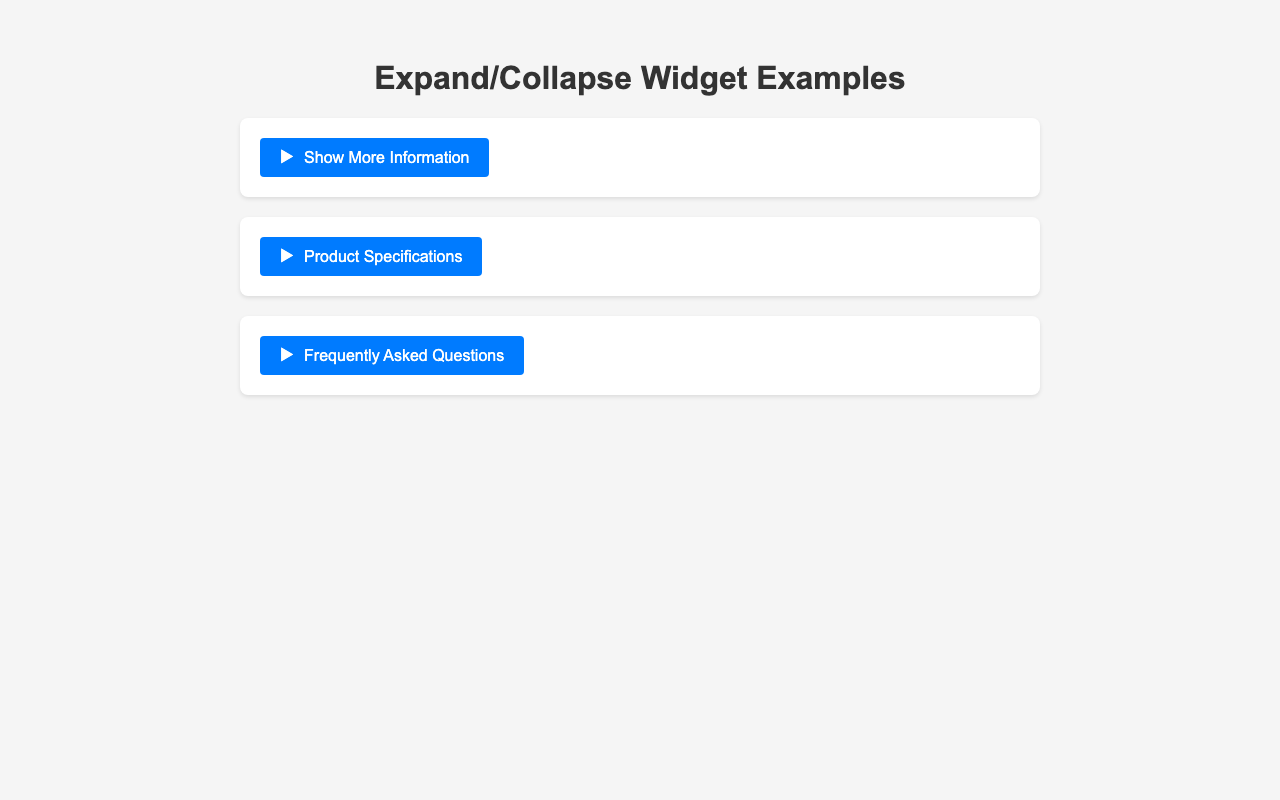The height and width of the screenshot is (800, 1280).
Task: Expand the Show More Information section
Action: point(374,158)
